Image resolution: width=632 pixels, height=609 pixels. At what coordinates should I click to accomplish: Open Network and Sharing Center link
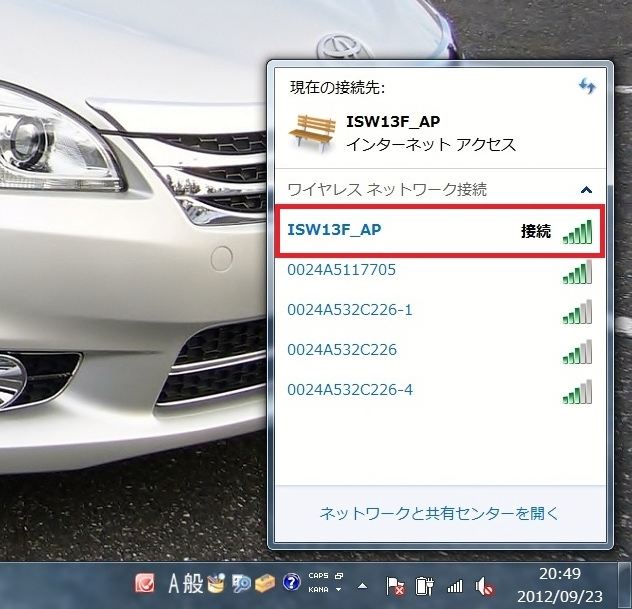(439, 513)
